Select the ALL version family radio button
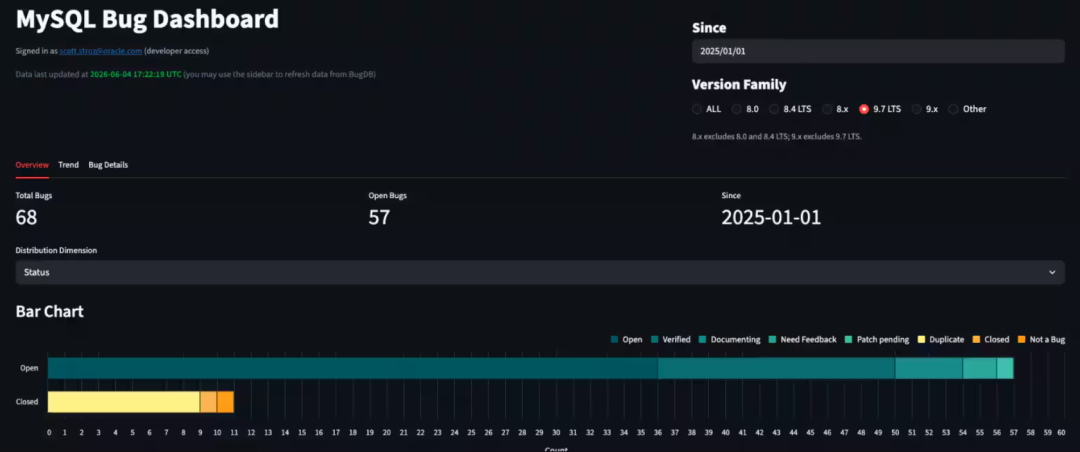 (x=697, y=109)
